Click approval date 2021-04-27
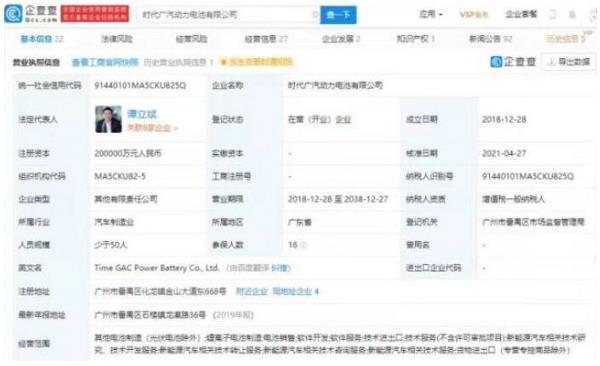 point(504,154)
